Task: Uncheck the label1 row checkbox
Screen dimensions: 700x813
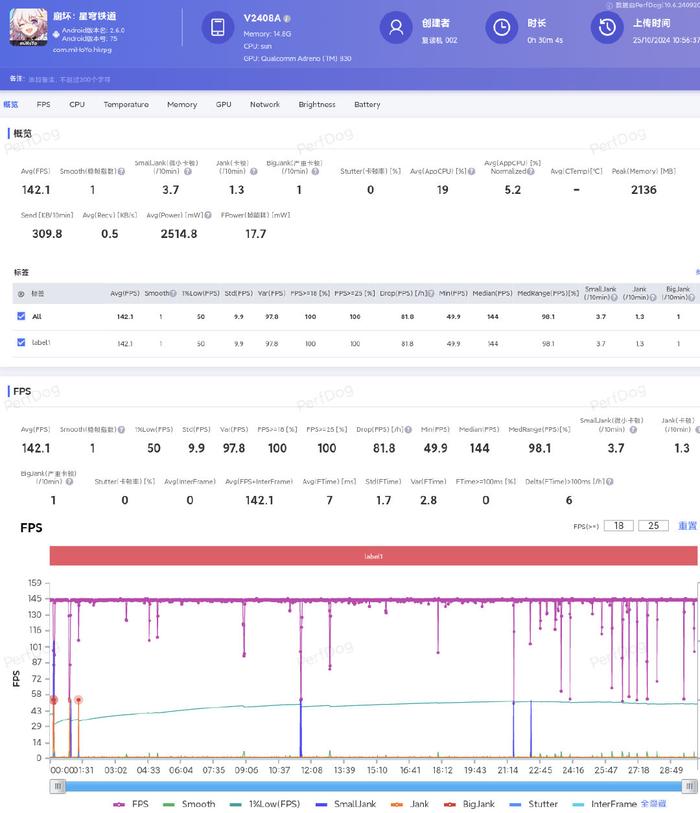Action: coord(21,343)
